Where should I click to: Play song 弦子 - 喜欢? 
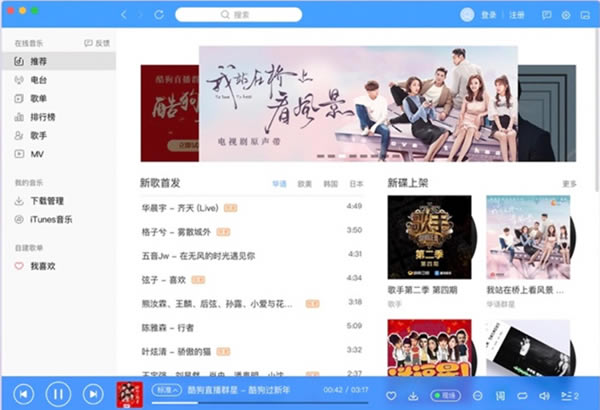click(x=252, y=280)
